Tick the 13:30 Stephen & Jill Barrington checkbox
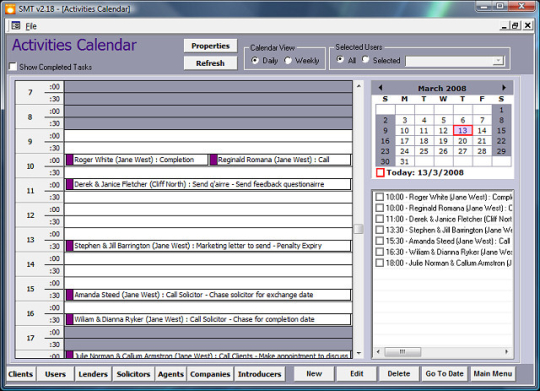This screenshot has height=391, width=540. pos(380,230)
